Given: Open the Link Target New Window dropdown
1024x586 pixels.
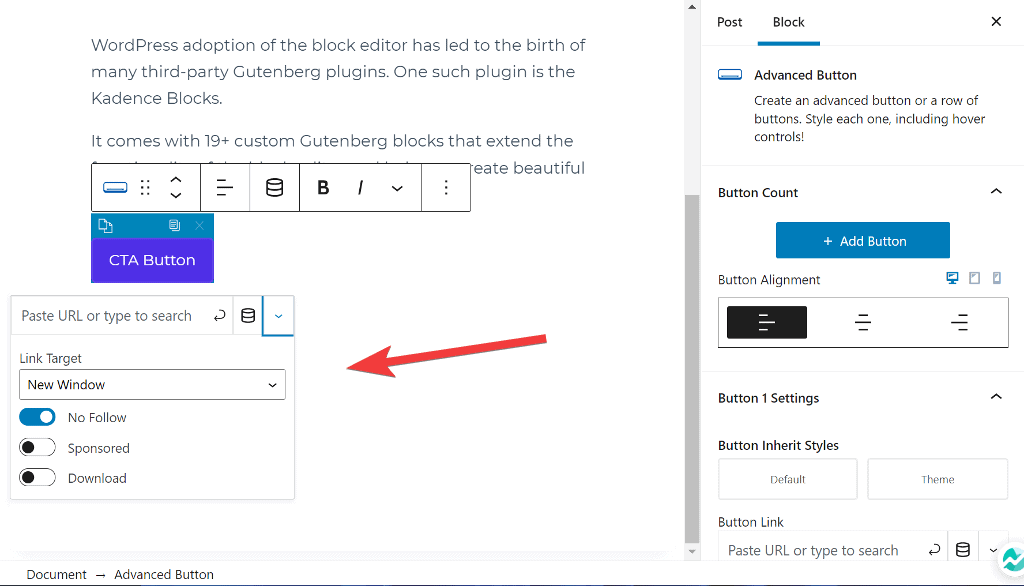Looking at the screenshot, I should [152, 385].
